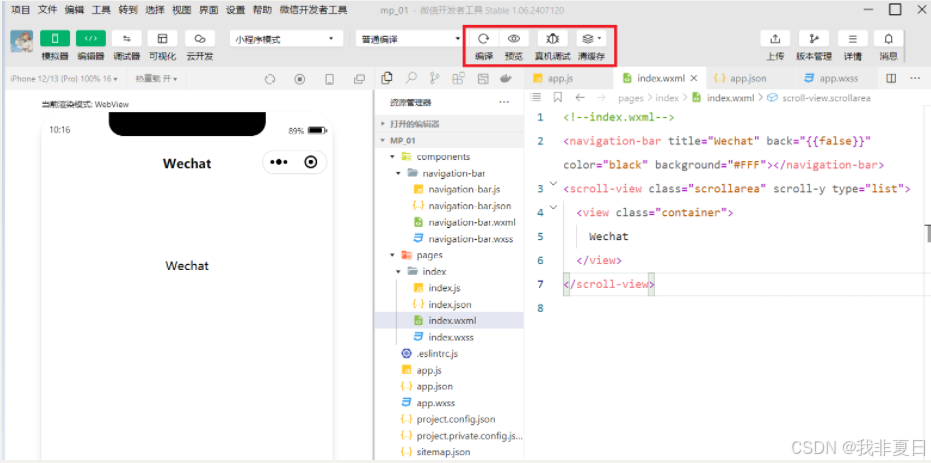Viewport: 931px width, 463px height.
Task: Collapse the MP_01 project root
Action: [x=449, y=141]
